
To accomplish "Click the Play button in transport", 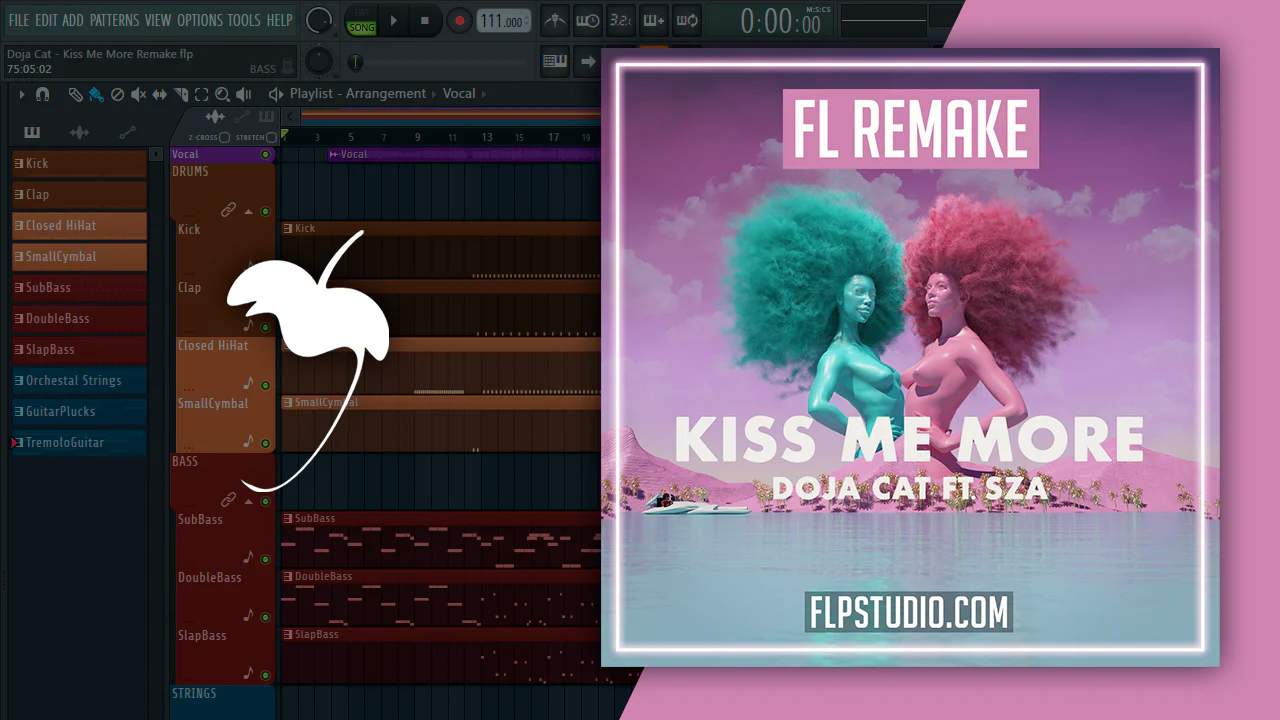I will coord(393,20).
